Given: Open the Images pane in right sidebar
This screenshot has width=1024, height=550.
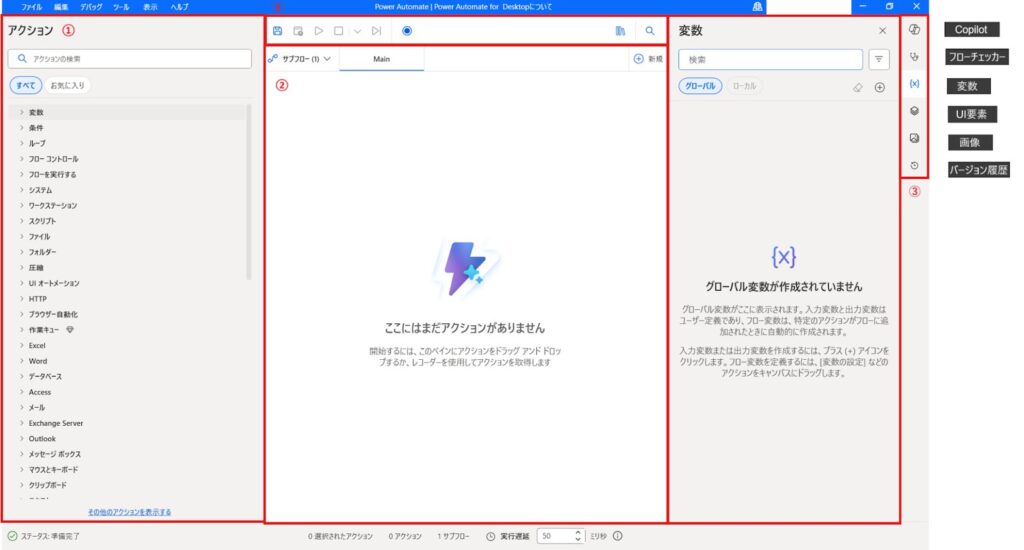Looking at the screenshot, I should 914,138.
